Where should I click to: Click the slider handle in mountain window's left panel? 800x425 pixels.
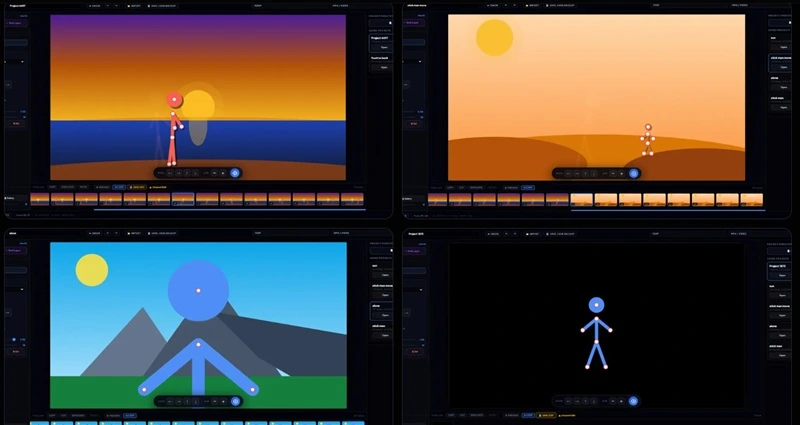14,339
